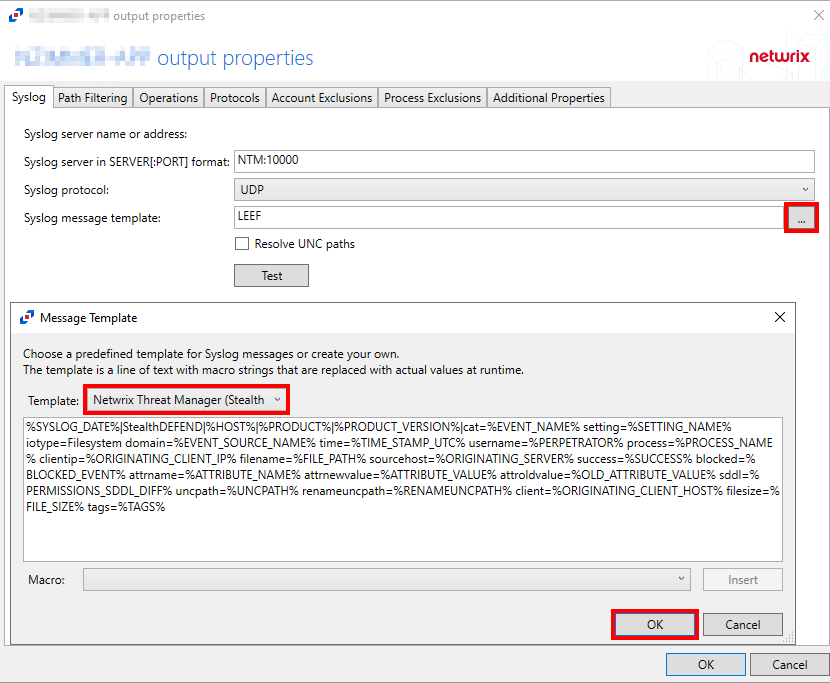Enable the Resolve UNC paths checkbox
The height and width of the screenshot is (683, 830).
pyautogui.click(x=242, y=243)
